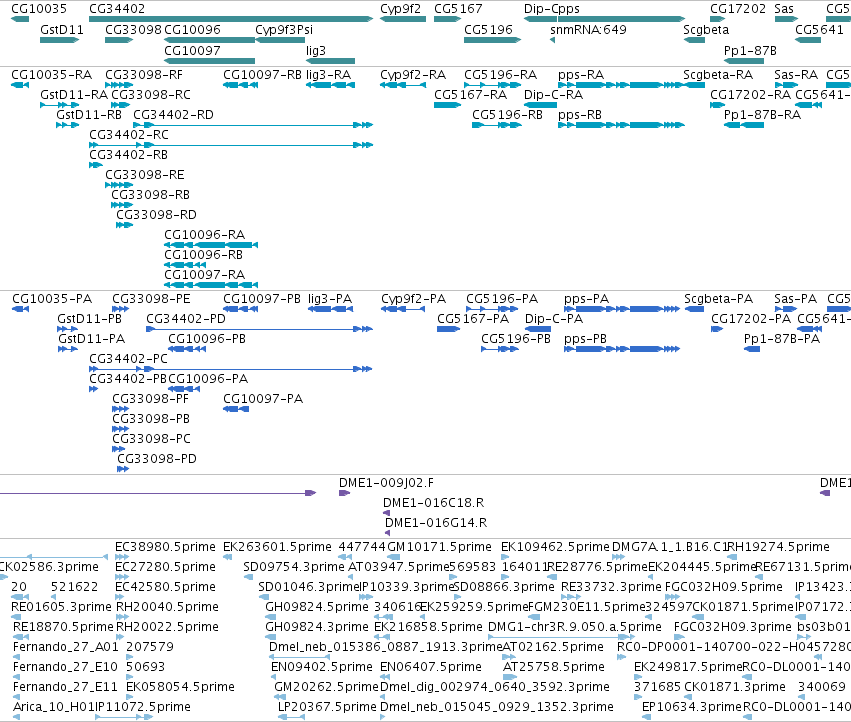
Task: Click the Fernando_27_A01 EST label
Action: 66,647
